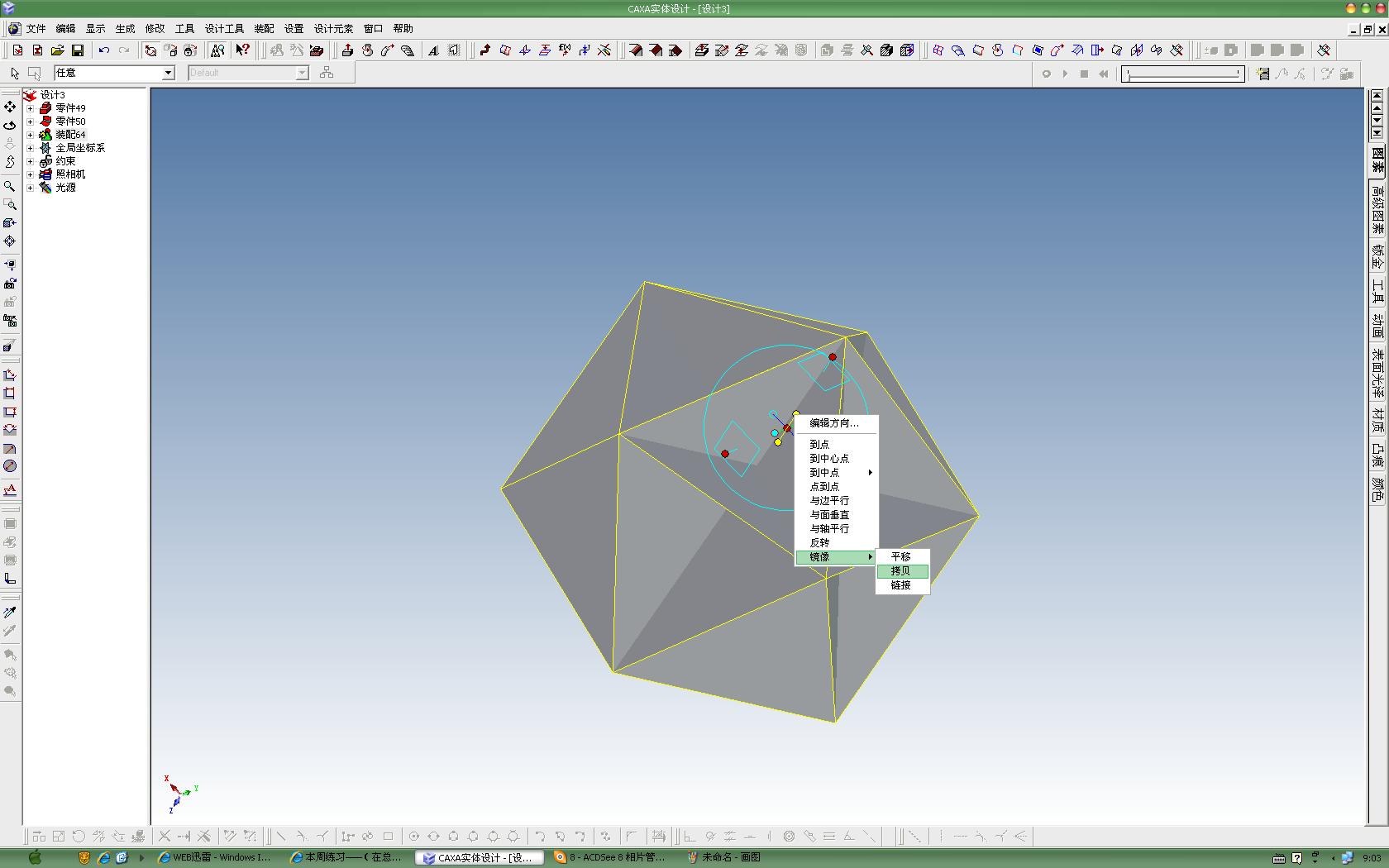This screenshot has height=868, width=1389.
Task: Click the select arrow cursor icon
Action: (15, 74)
